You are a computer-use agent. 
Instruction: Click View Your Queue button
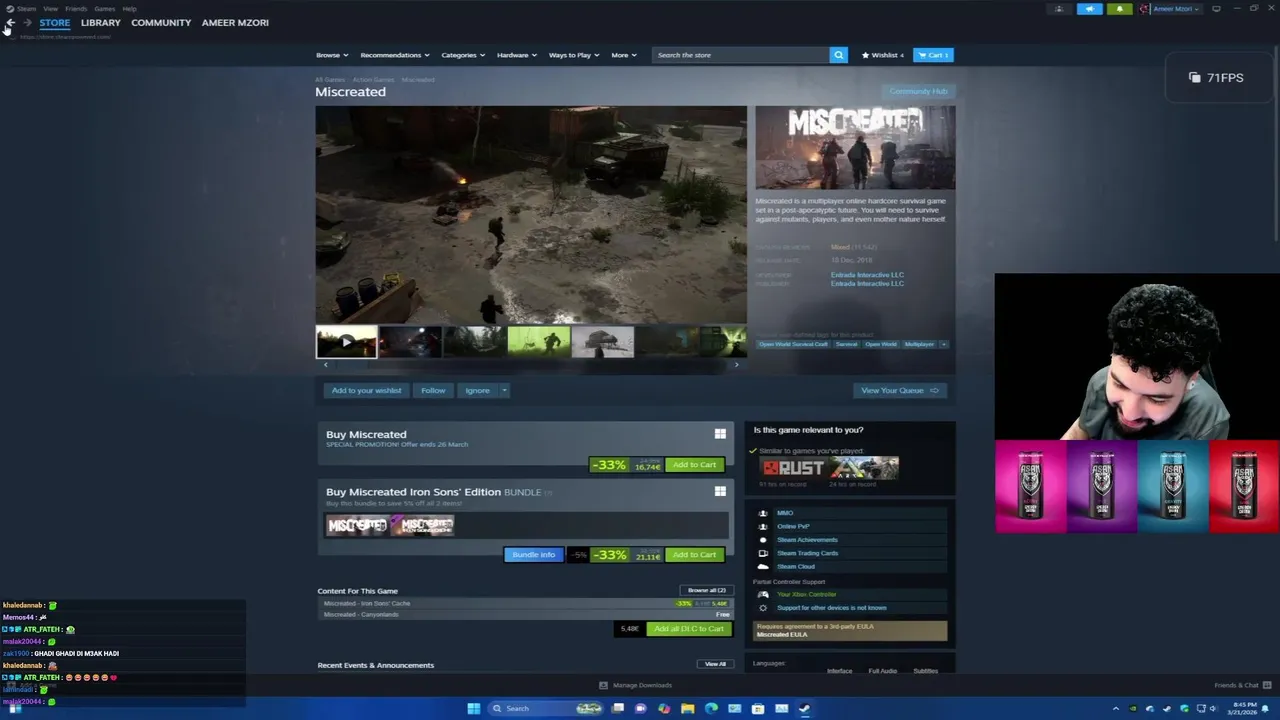coord(900,390)
